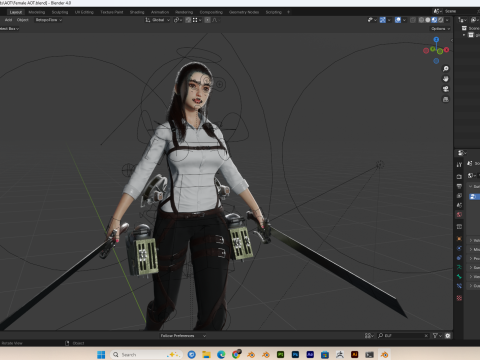The image size is (480, 360).
Task: Open the viewport Options dropdown
Action: pos(440,29)
